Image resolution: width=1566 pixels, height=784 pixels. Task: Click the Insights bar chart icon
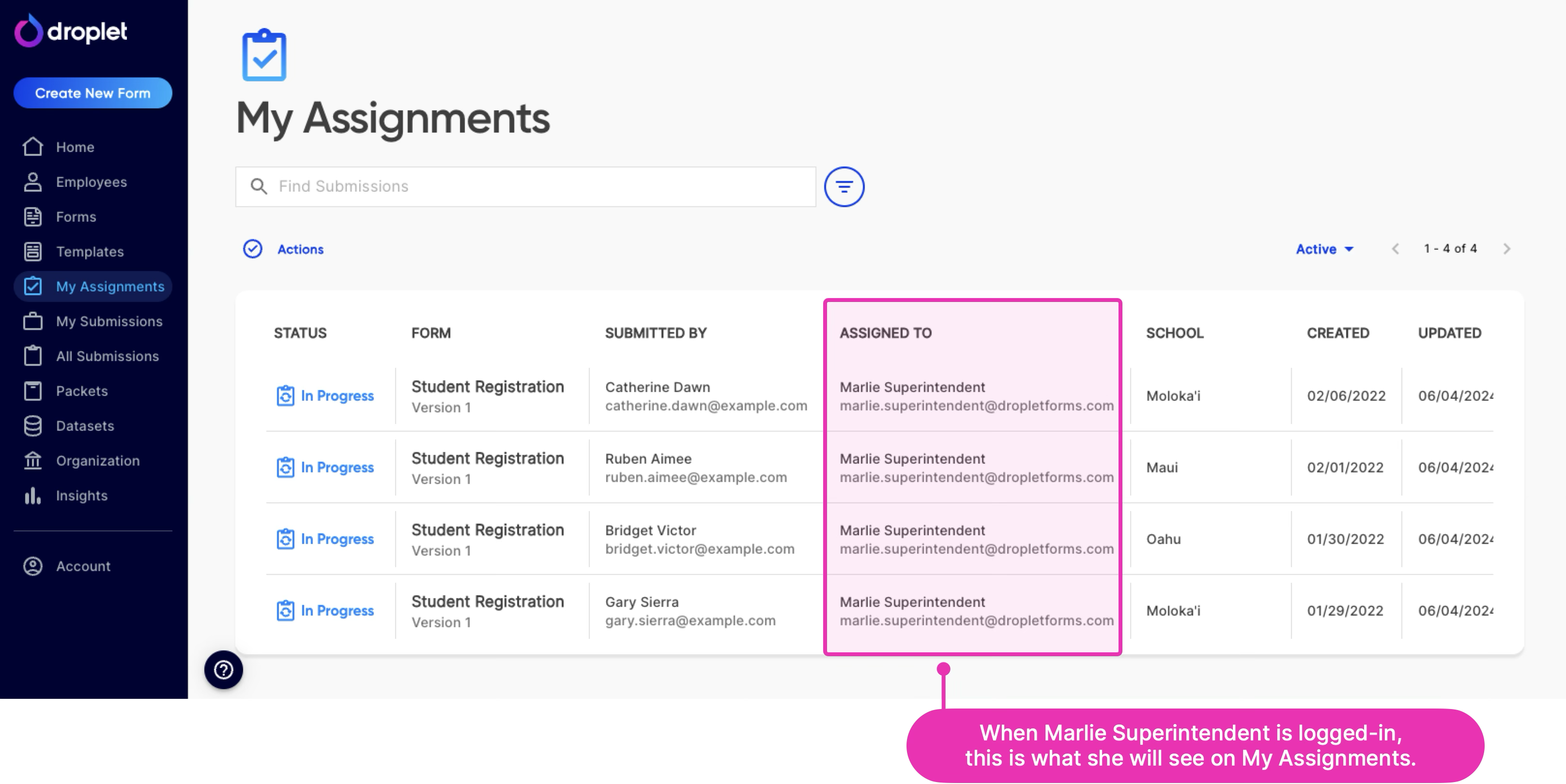pos(33,496)
